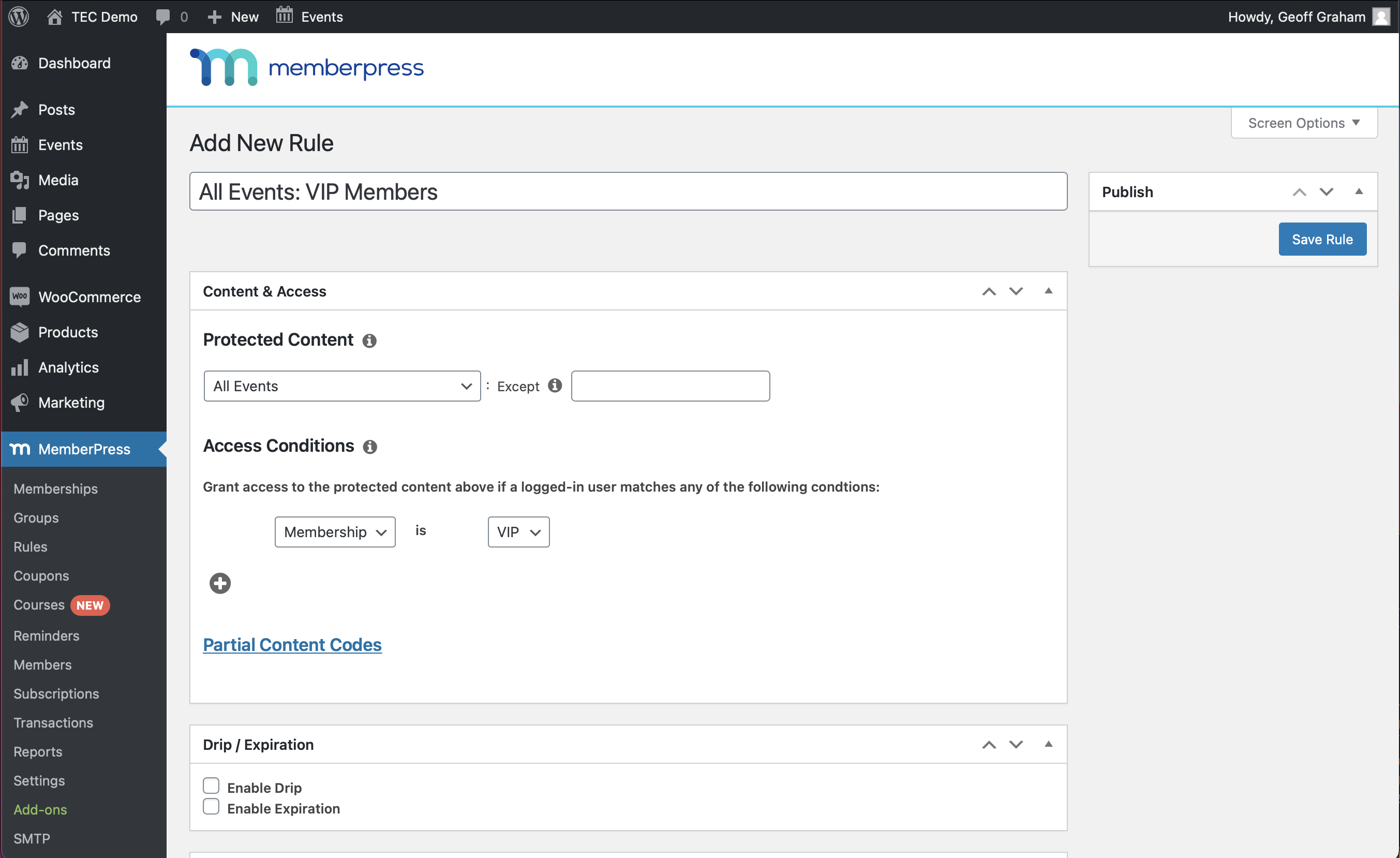The height and width of the screenshot is (858, 1400).
Task: Open the New content menu
Action: pyautogui.click(x=233, y=17)
